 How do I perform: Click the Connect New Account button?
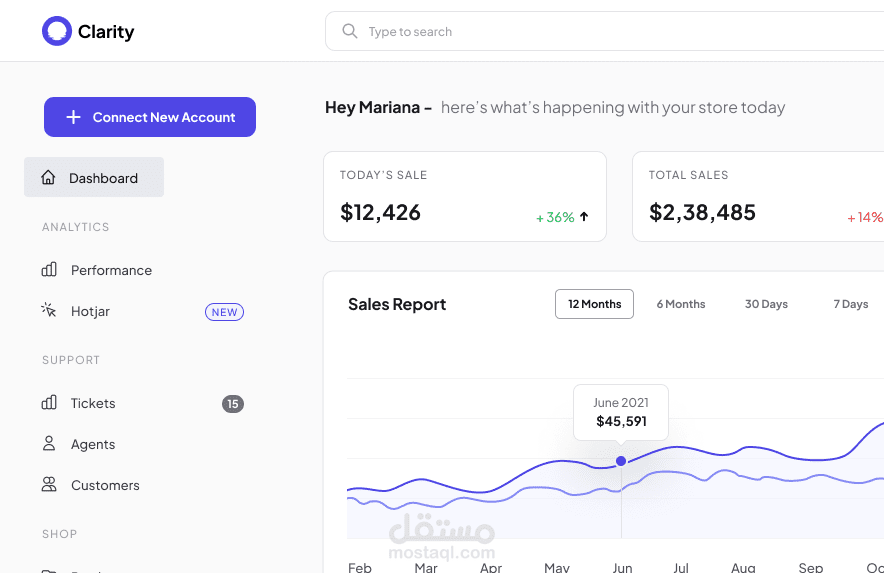(x=150, y=117)
